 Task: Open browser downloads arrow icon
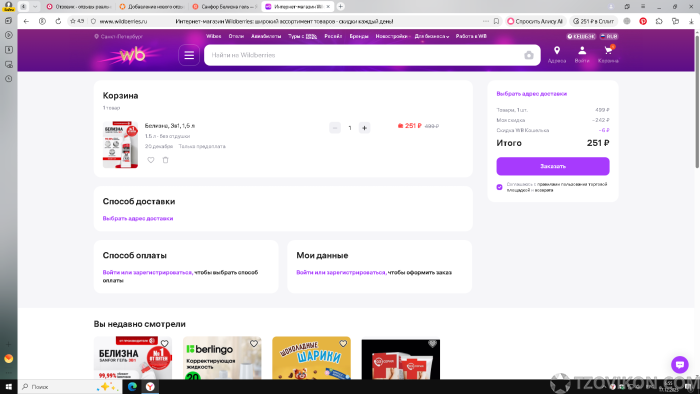point(691,21)
